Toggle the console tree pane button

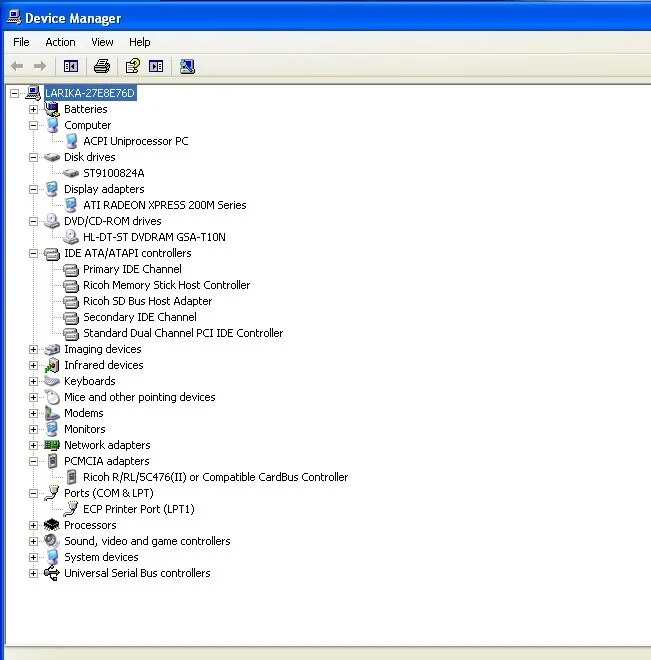click(x=71, y=66)
